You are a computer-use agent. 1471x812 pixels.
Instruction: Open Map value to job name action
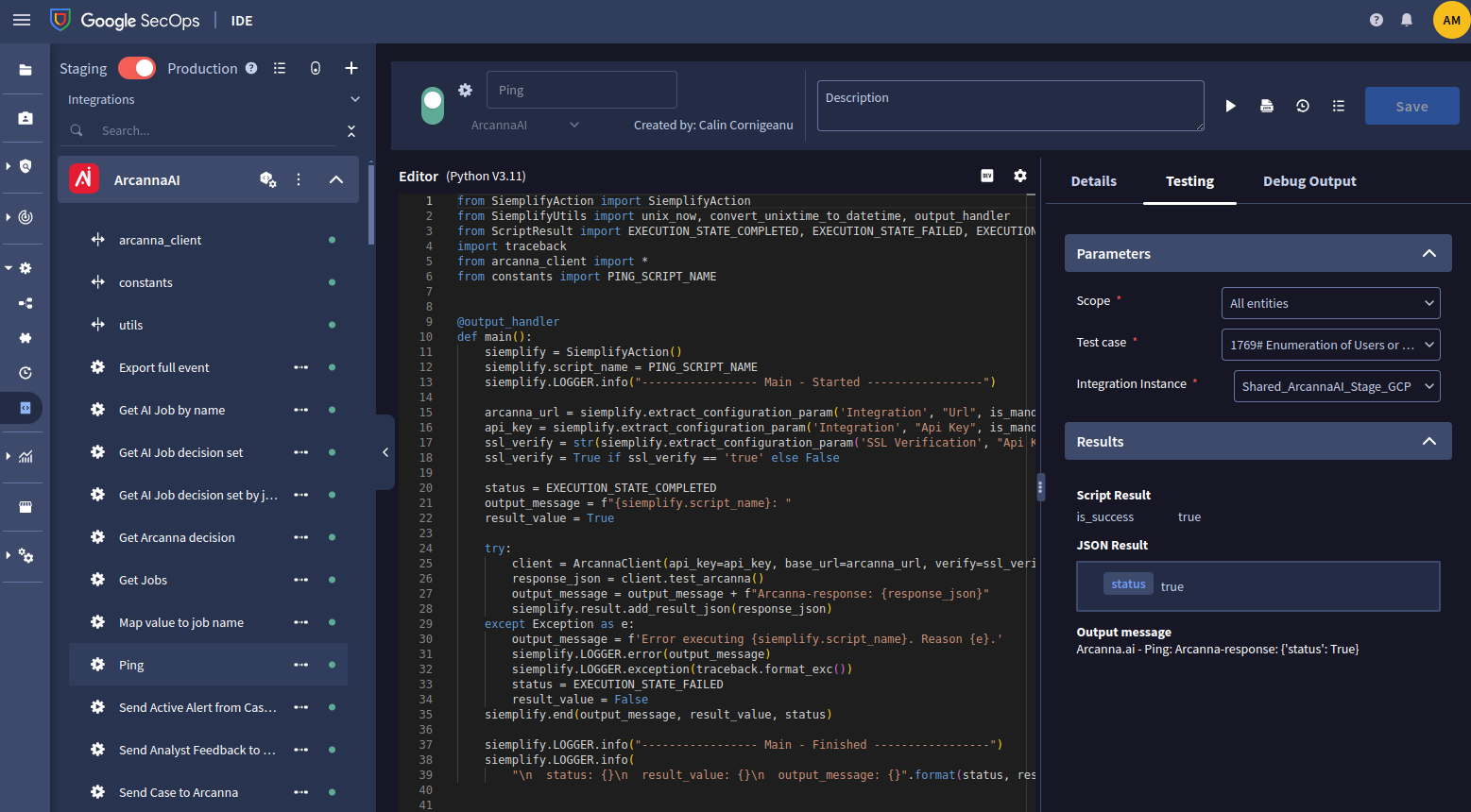tap(208, 622)
